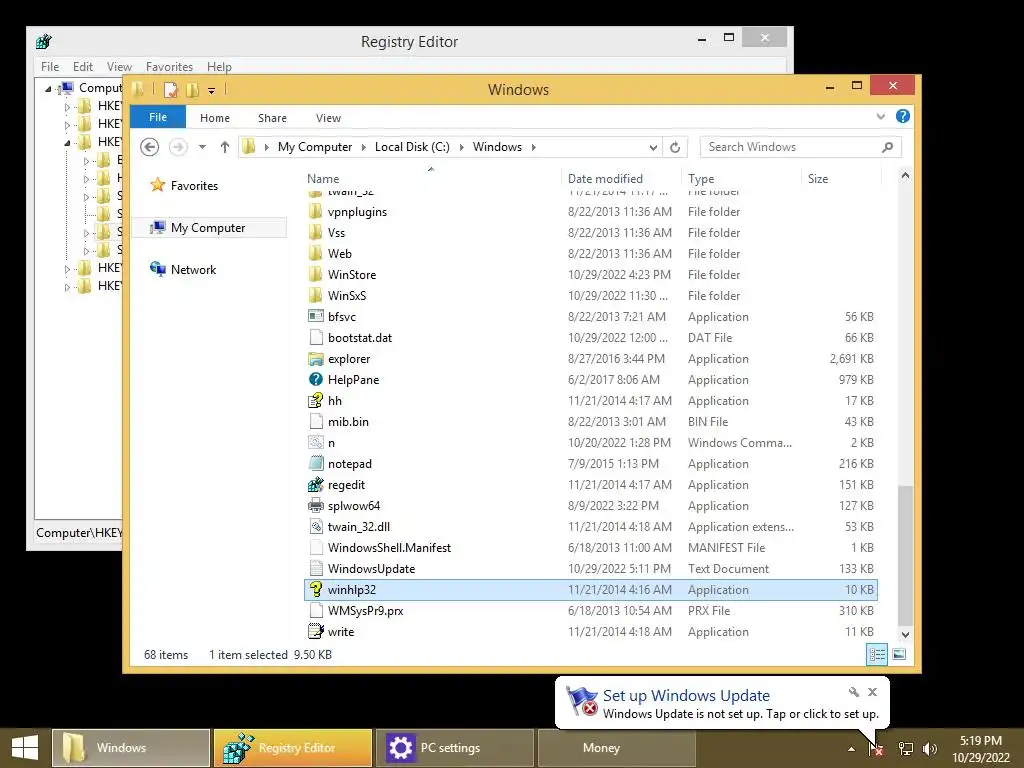The image size is (1024, 768).
Task: Click the arrow after Local Disk (C:) in the path
Action: pyautogui.click(x=461, y=147)
